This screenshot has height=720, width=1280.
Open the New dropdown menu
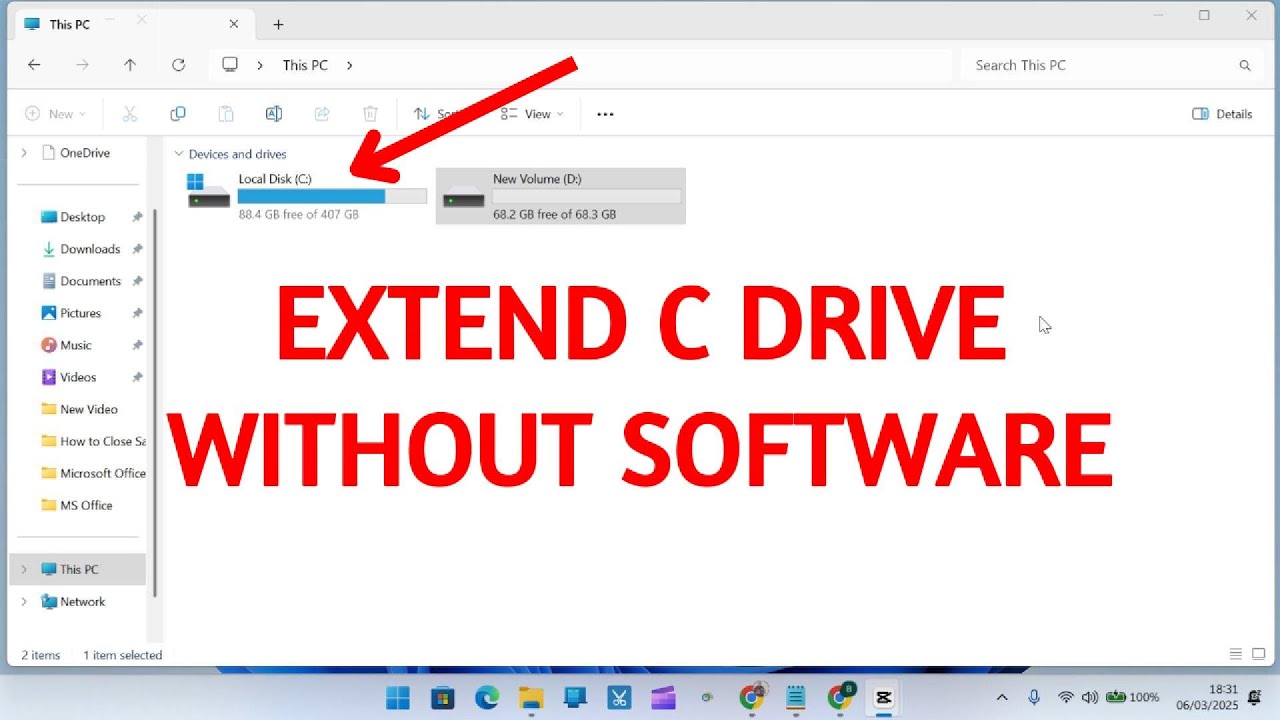click(x=55, y=114)
